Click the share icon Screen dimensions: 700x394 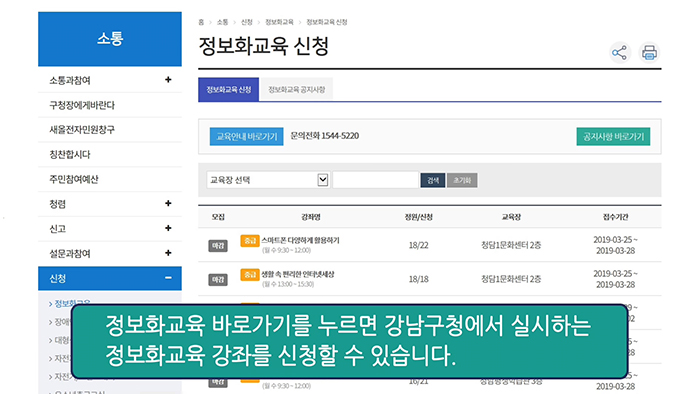620,53
